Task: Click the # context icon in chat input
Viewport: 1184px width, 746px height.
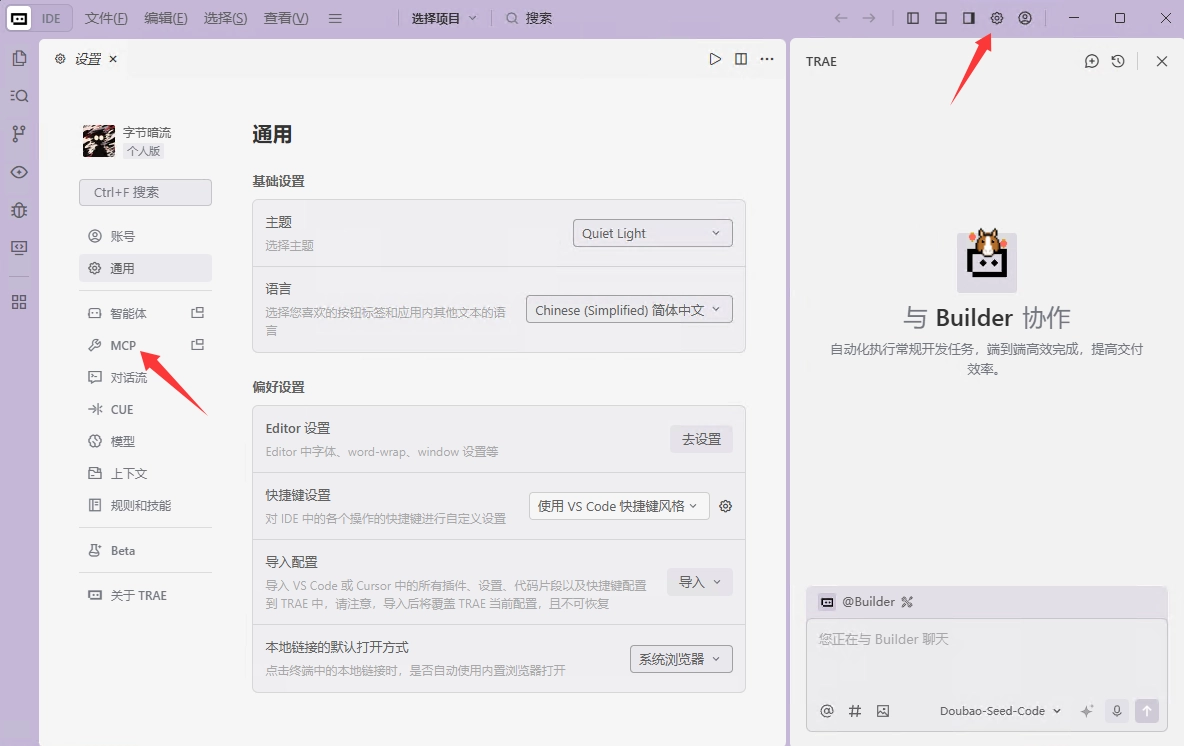Action: [855, 711]
